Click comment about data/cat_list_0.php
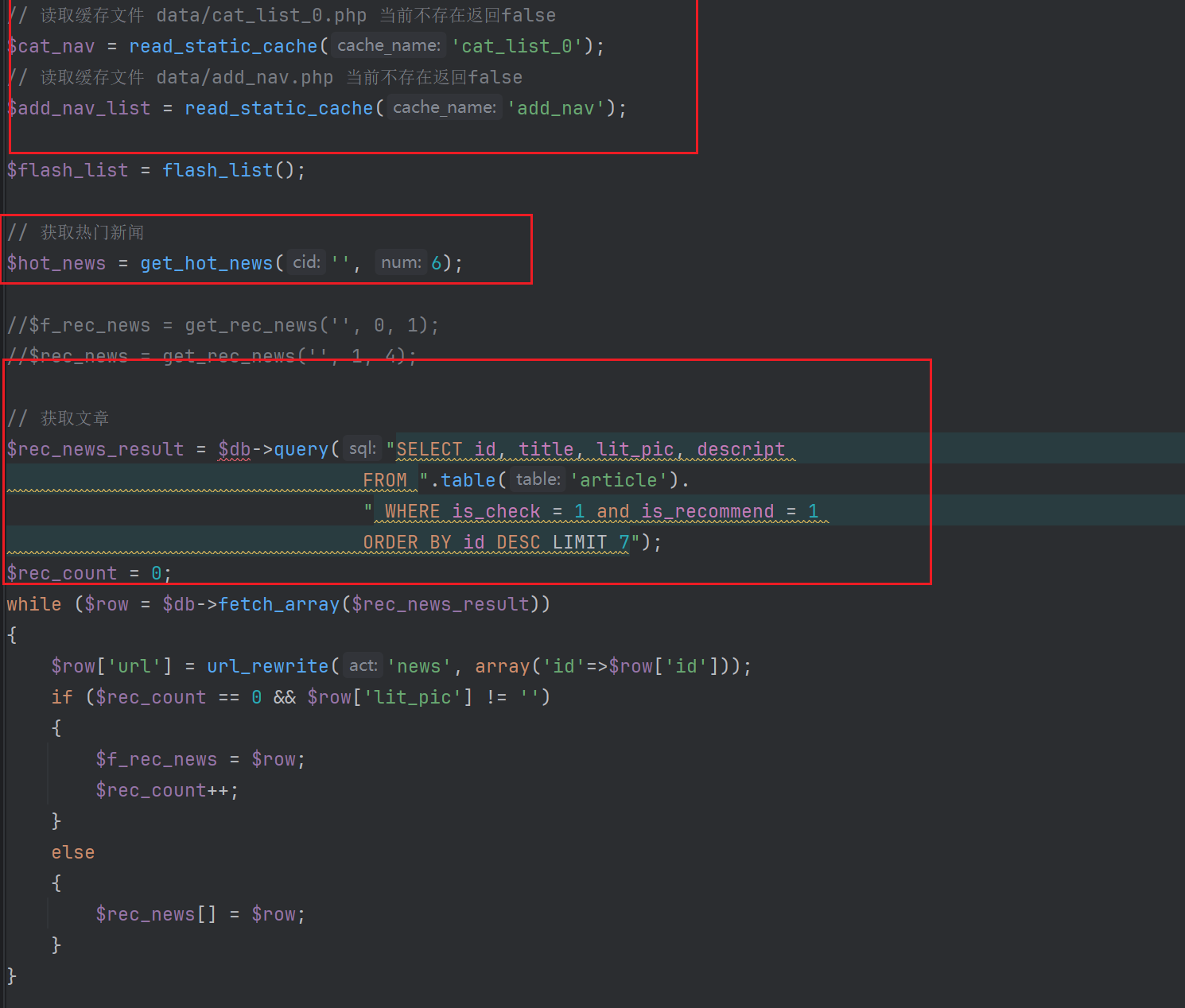Viewport: 1185px width, 1008px height. 282,15
